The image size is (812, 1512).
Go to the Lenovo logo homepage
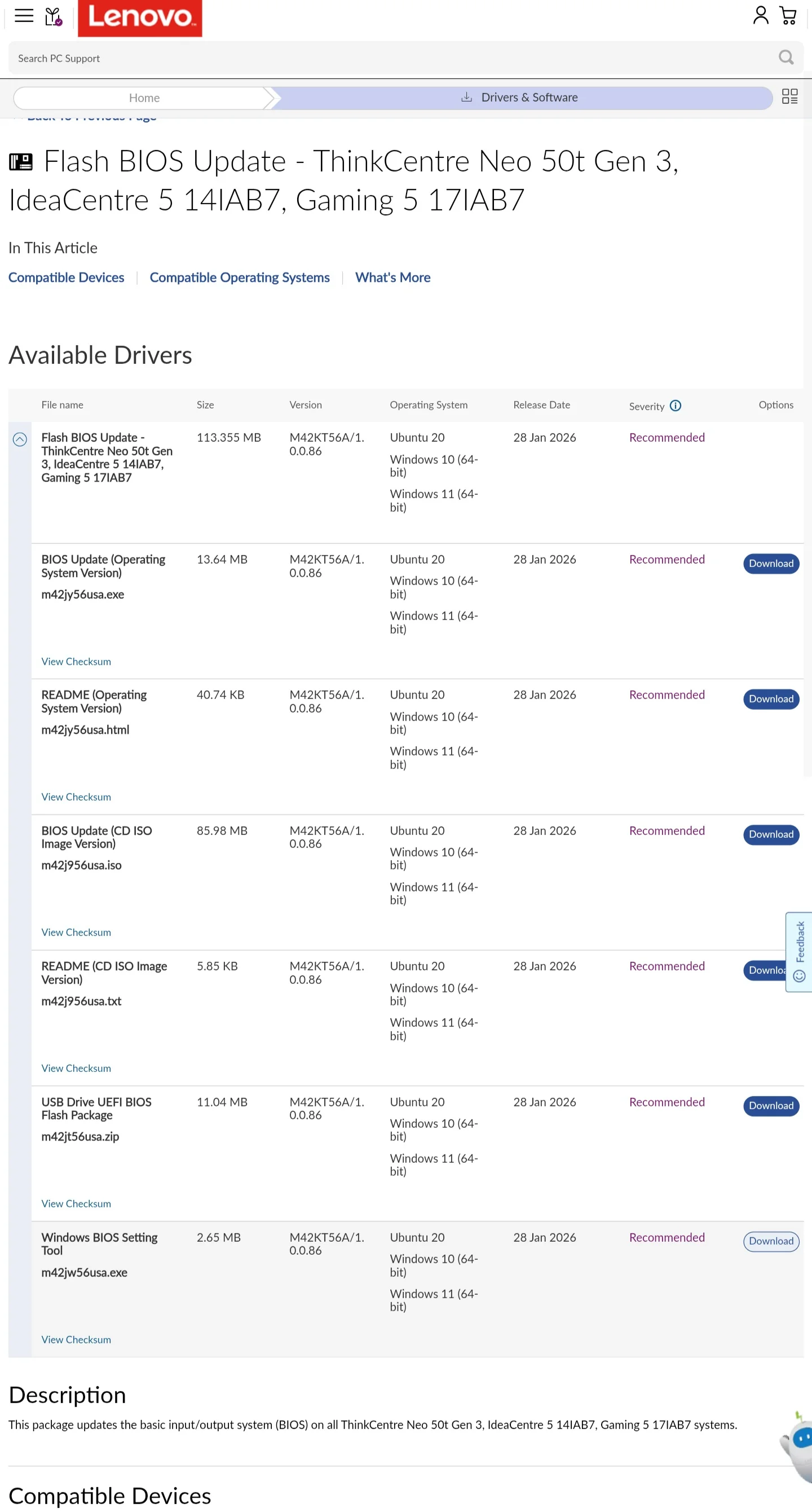coord(140,17)
